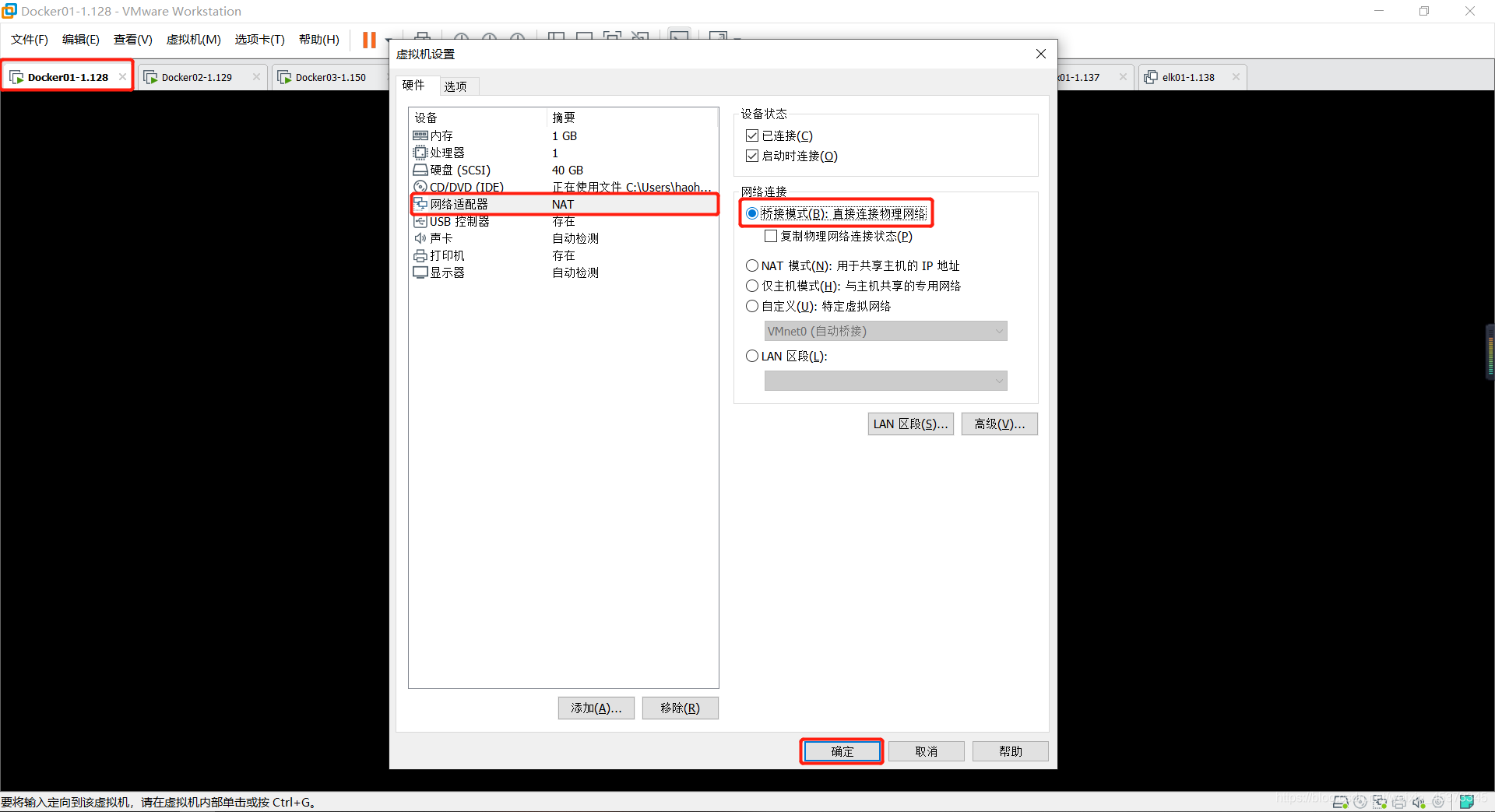Toggle the 已连接(C) checkbox

point(752,135)
